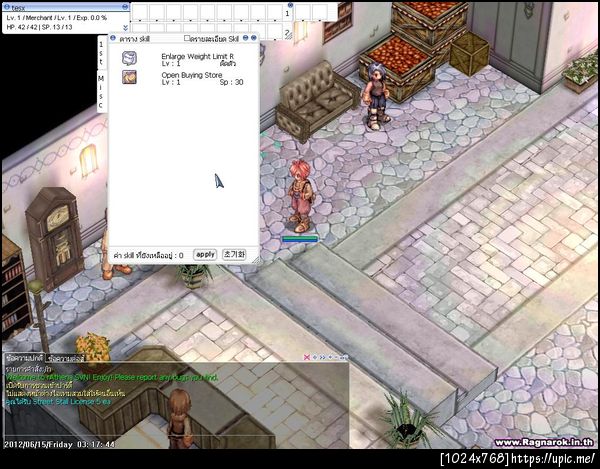Click the Lv. 1 / Merchant status line
The height and width of the screenshot is (469, 600).
57,18
